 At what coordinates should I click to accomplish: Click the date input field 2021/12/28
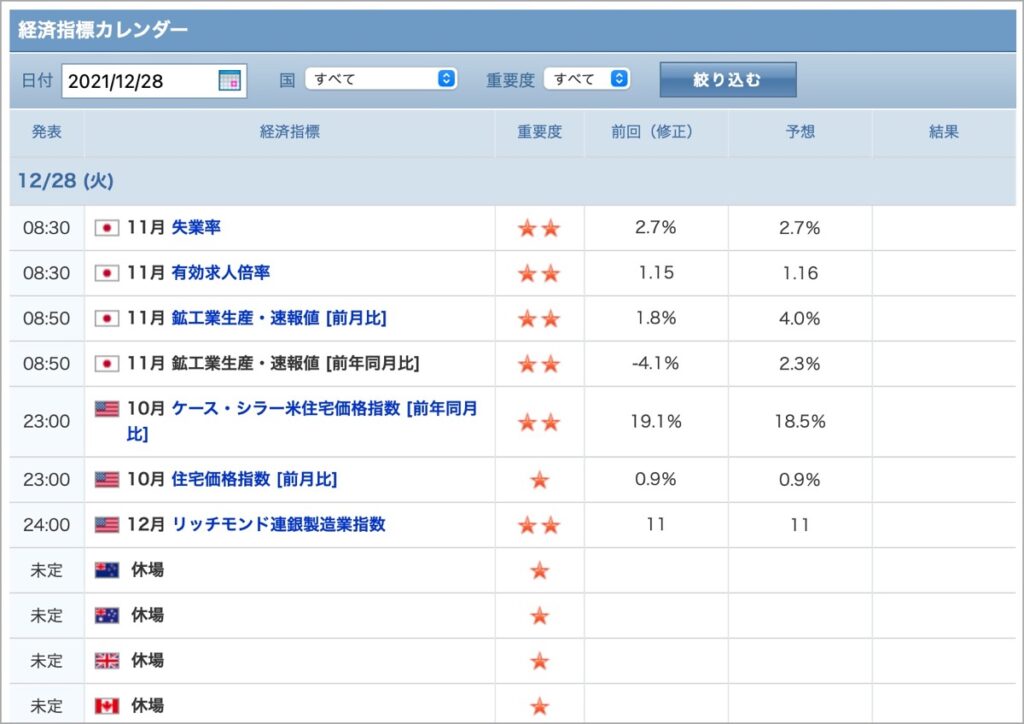pos(154,81)
